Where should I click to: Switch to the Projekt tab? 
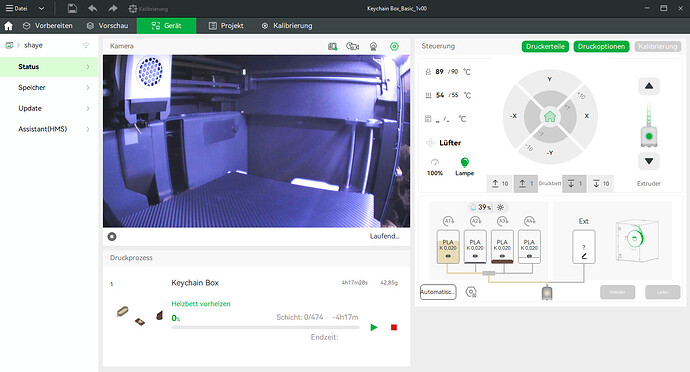click(x=226, y=26)
